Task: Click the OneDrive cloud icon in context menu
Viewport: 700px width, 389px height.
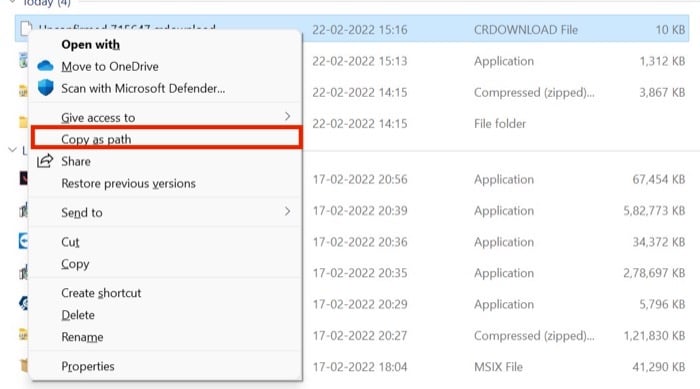Action: pos(45,66)
